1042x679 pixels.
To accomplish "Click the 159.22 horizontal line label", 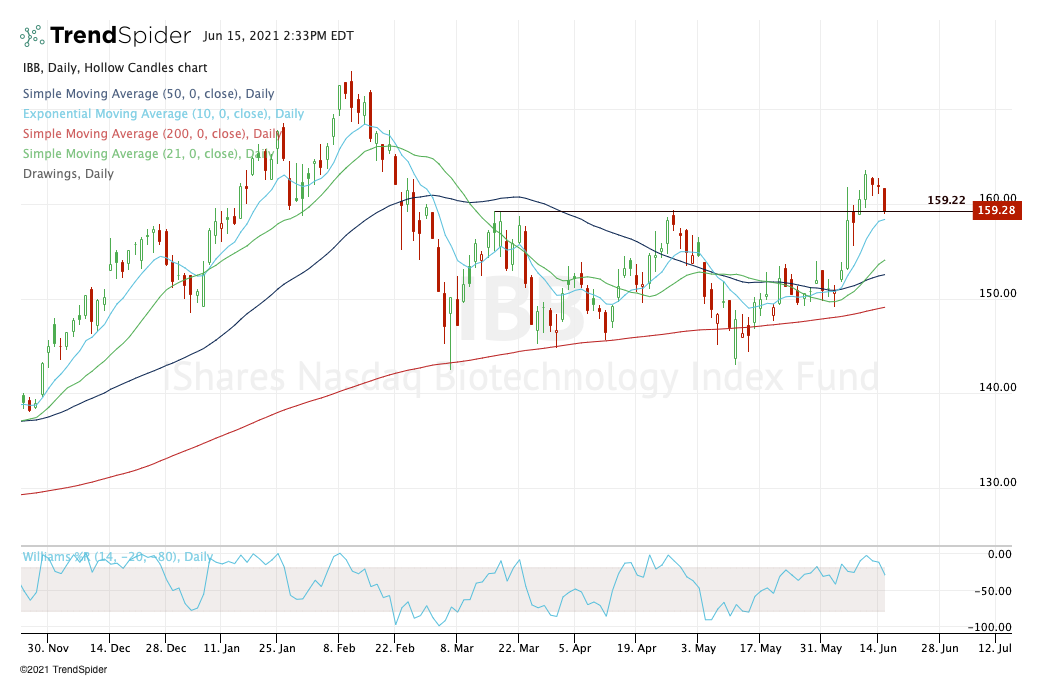I will (946, 200).
